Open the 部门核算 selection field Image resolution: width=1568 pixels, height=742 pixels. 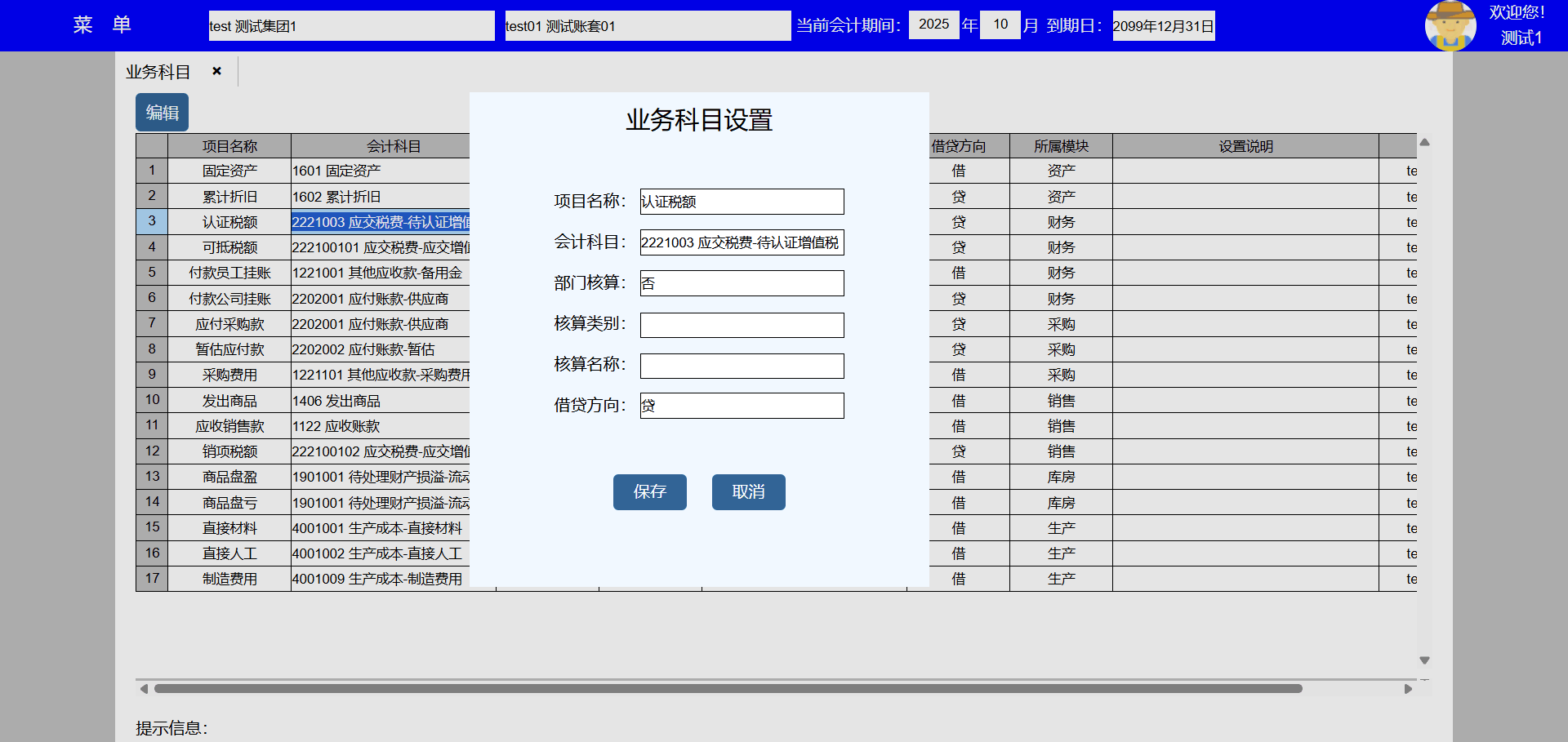pyautogui.click(x=742, y=283)
